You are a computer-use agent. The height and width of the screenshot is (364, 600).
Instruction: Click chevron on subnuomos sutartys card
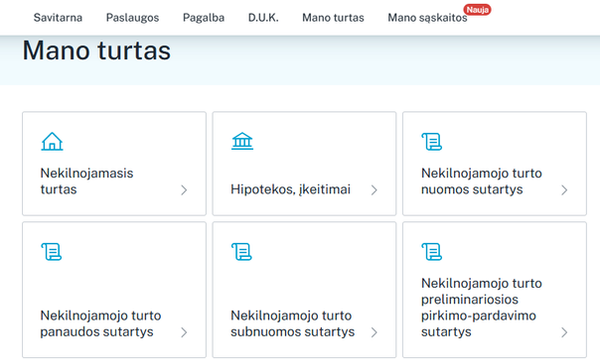click(374, 332)
